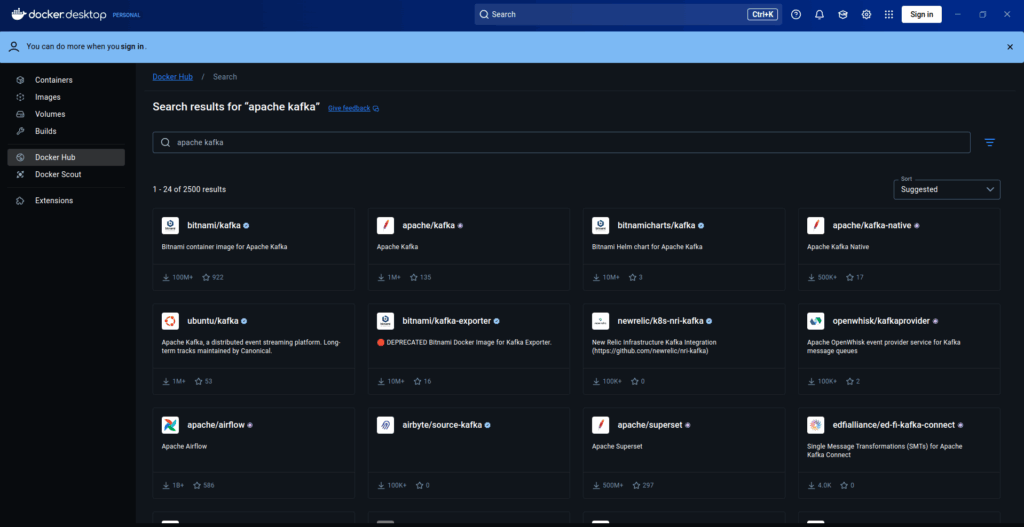Open Images in the sidebar
1024x527 pixels.
66,97
